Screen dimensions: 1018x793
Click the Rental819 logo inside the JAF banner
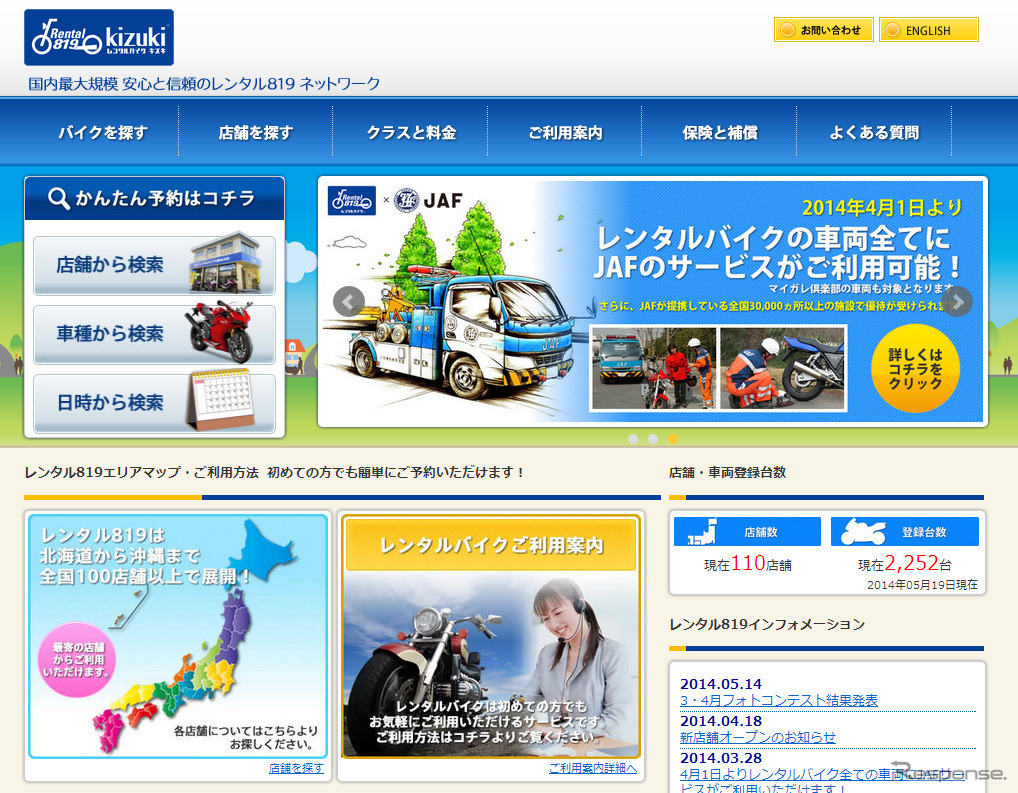click(x=352, y=201)
